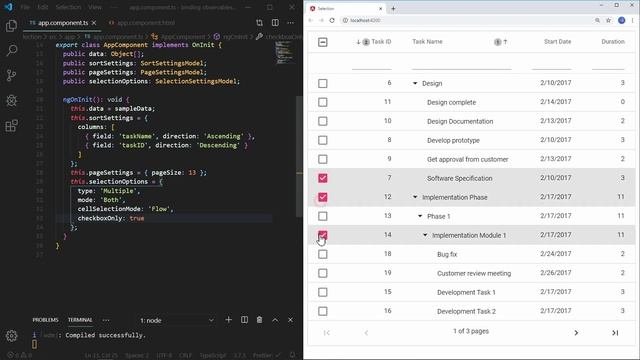Open the Edit menu in VS Code
Image resolution: width=640 pixels, height=360 pixels.
(42, 7)
